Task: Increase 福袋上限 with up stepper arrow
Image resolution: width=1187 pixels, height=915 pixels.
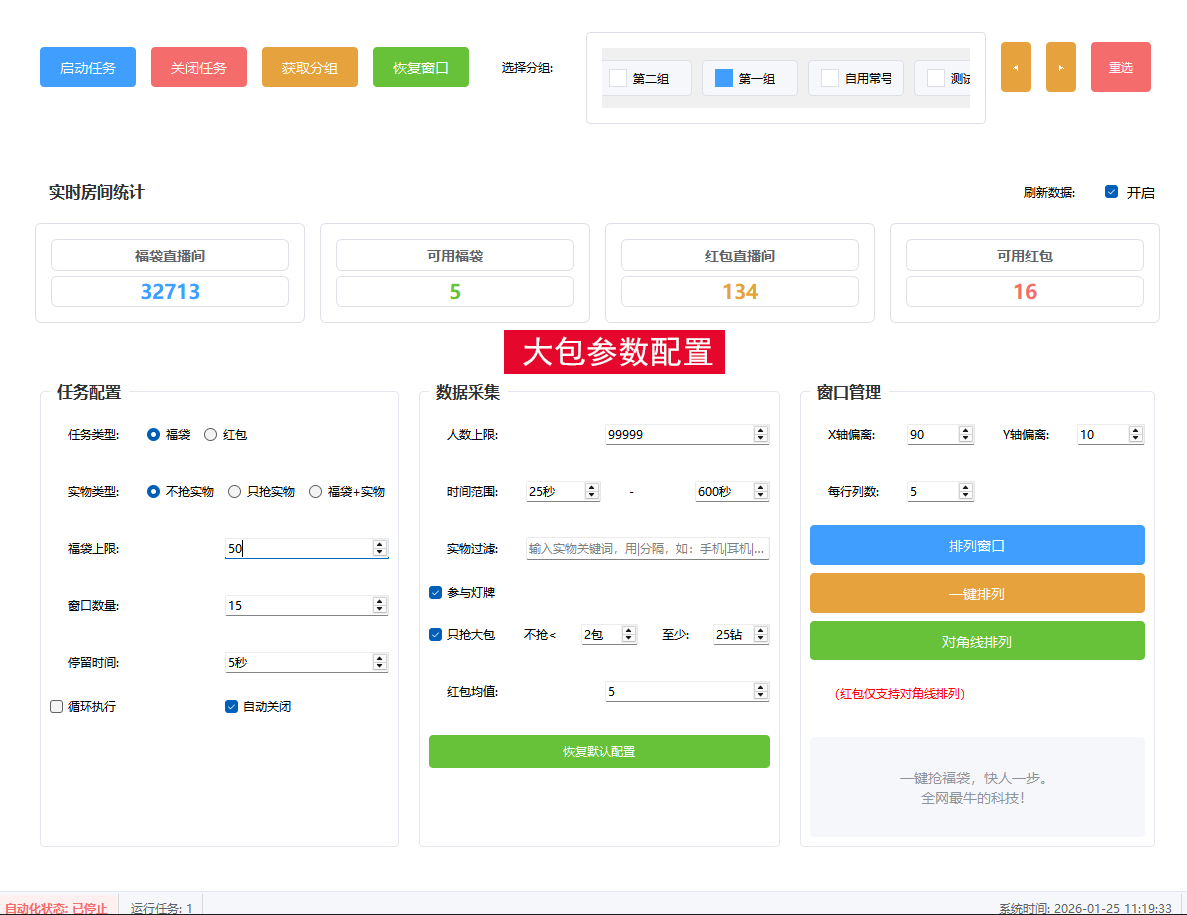Action: point(380,544)
